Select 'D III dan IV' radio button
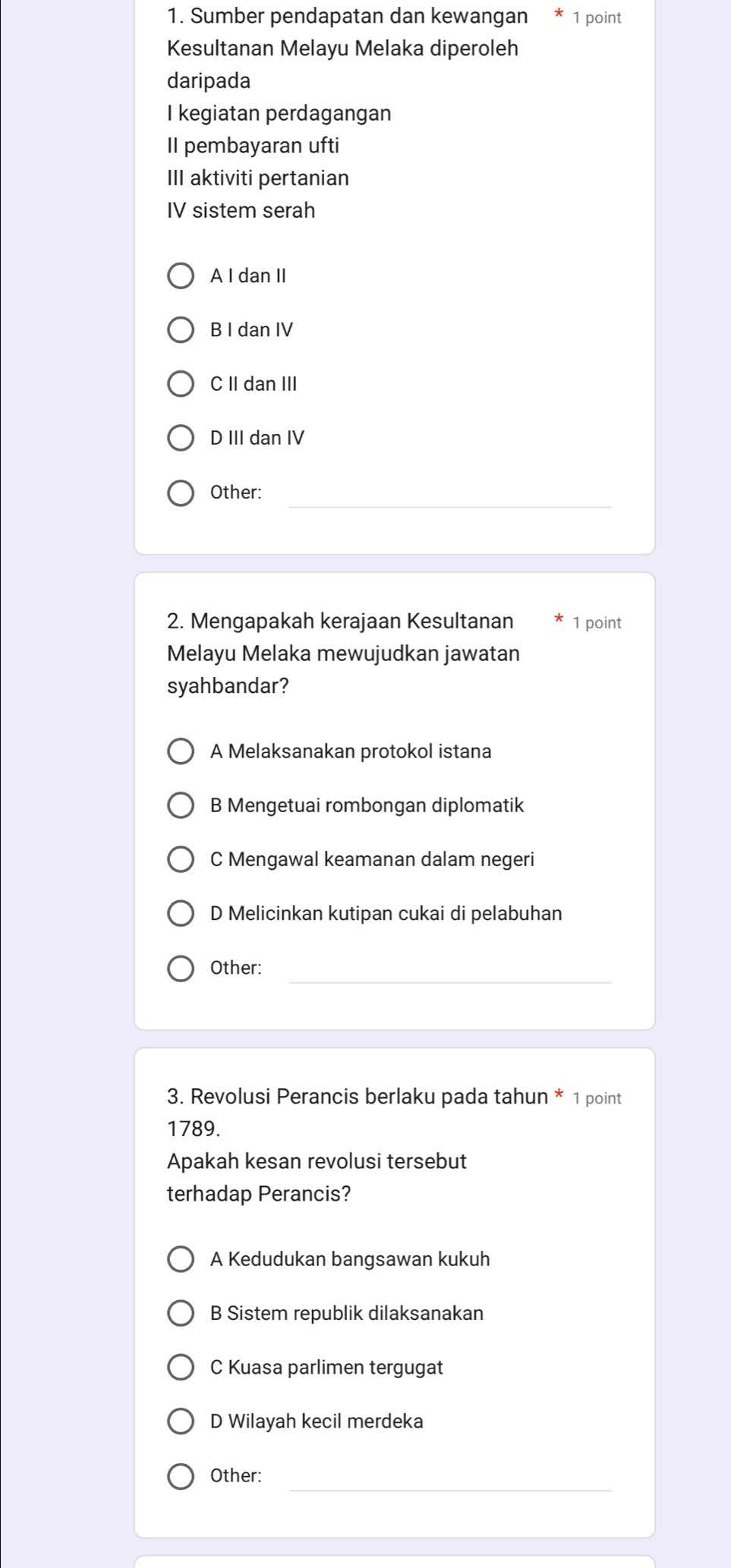Viewport: 731px width, 1568px height. click(181, 438)
